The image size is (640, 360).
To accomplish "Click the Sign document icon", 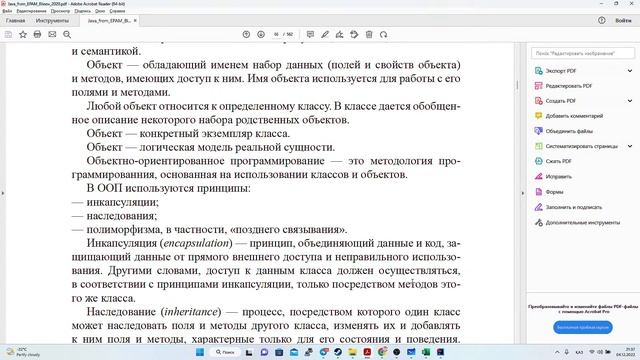I will click(339, 35).
